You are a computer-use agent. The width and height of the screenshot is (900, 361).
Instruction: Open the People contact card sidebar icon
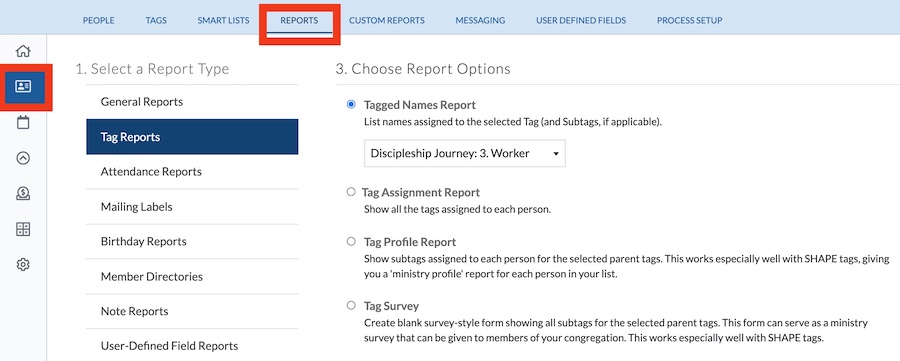point(23,87)
